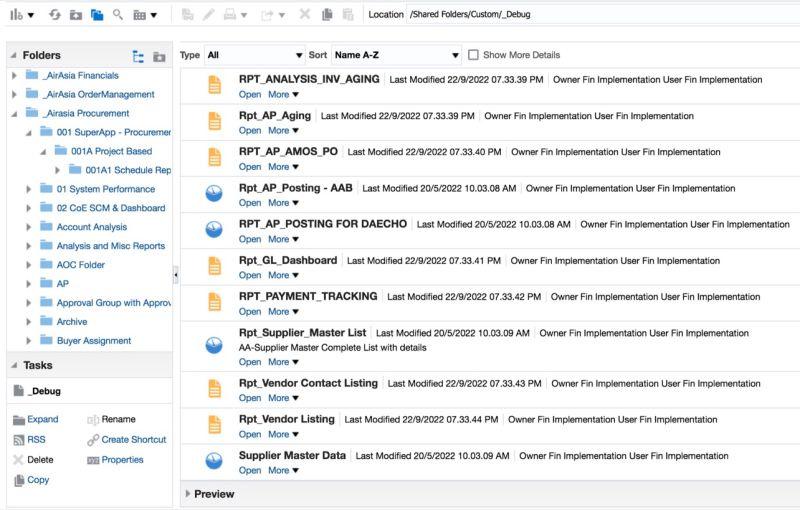The height and width of the screenshot is (510, 800).
Task: Click the Rename task
Action: [118, 419]
